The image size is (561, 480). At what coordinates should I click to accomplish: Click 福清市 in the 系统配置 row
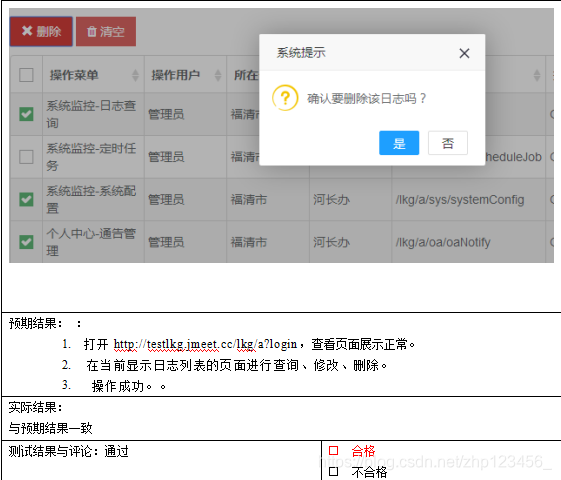coord(249,200)
